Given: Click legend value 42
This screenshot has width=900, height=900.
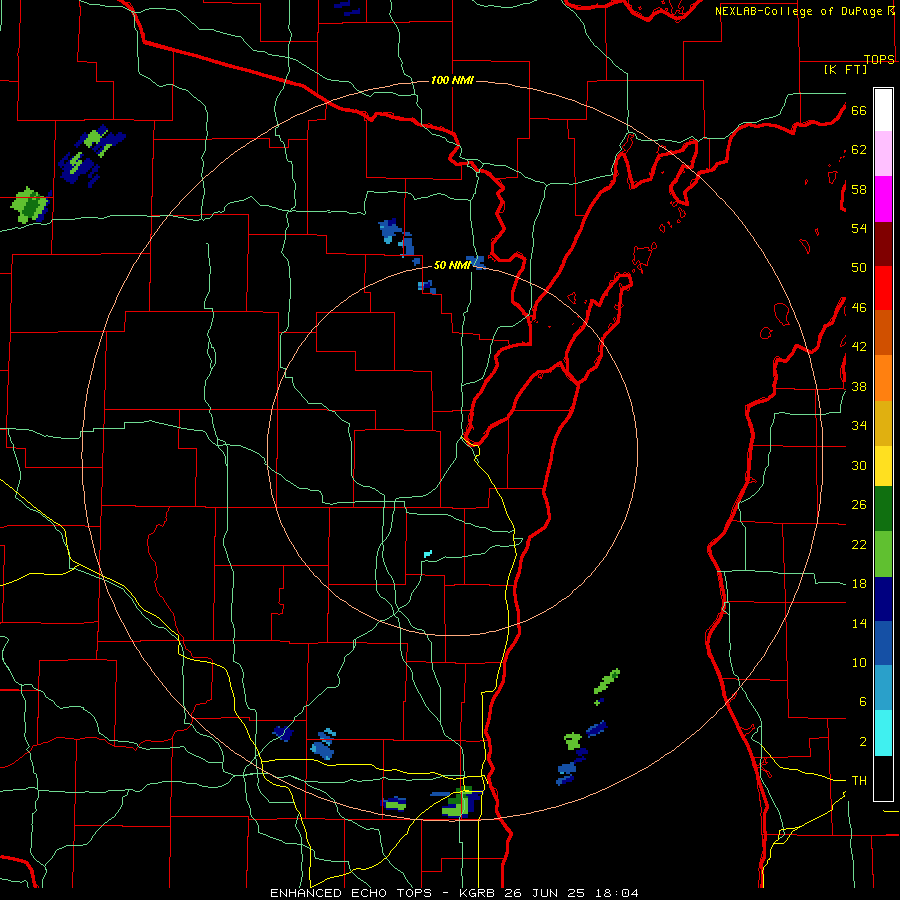Looking at the screenshot, I should [859, 347].
